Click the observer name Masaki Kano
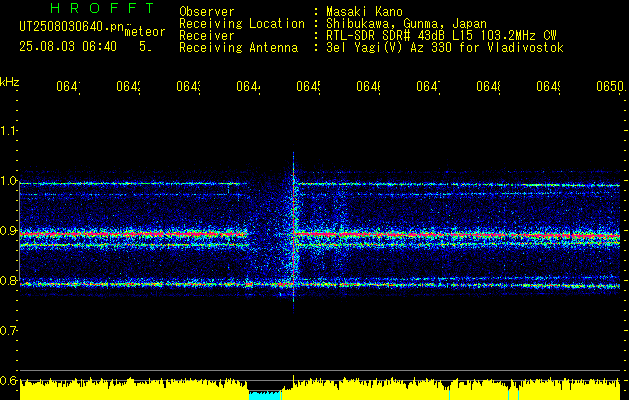The image size is (629, 400). (364, 12)
